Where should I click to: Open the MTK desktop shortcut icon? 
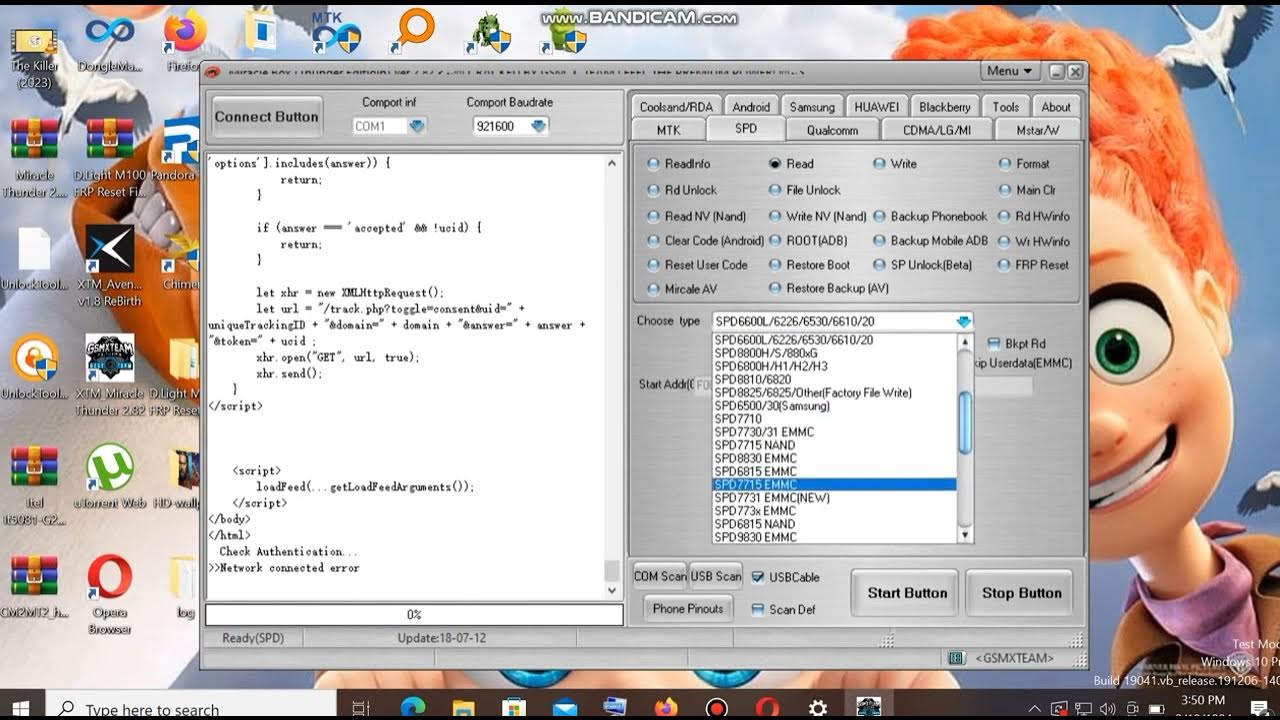[x=336, y=32]
